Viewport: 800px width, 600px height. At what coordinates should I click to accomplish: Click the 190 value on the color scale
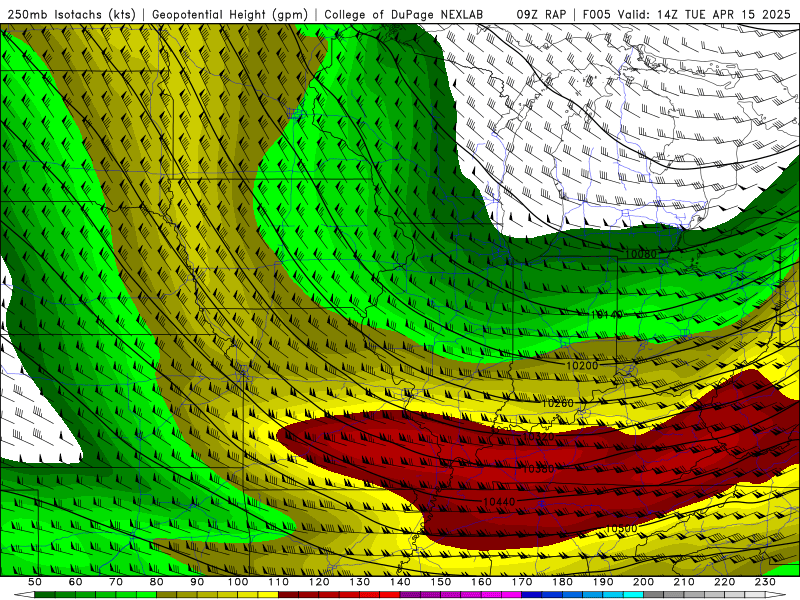[604, 582]
